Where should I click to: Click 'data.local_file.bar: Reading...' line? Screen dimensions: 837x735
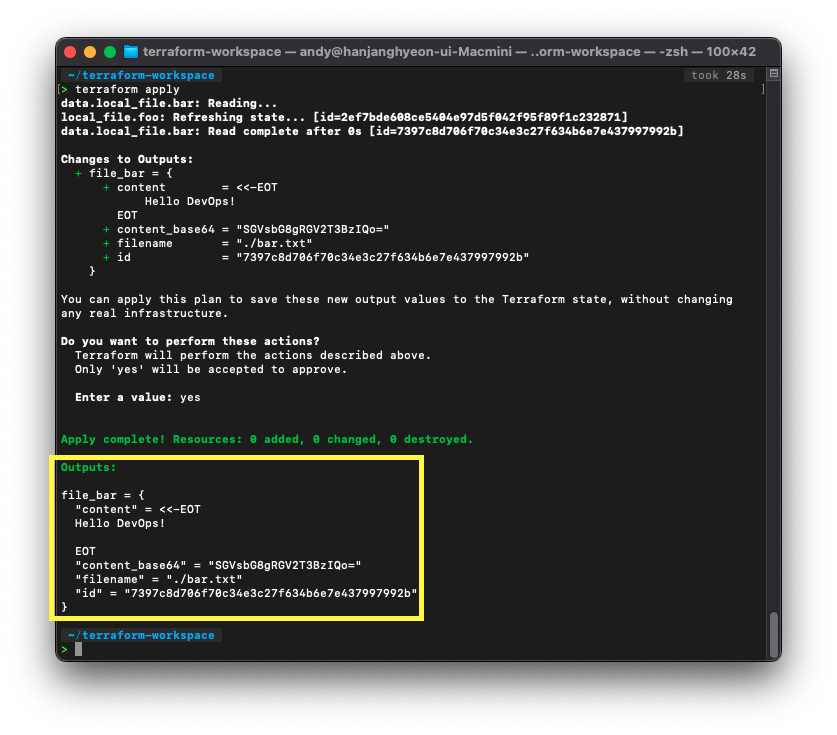pos(169,103)
